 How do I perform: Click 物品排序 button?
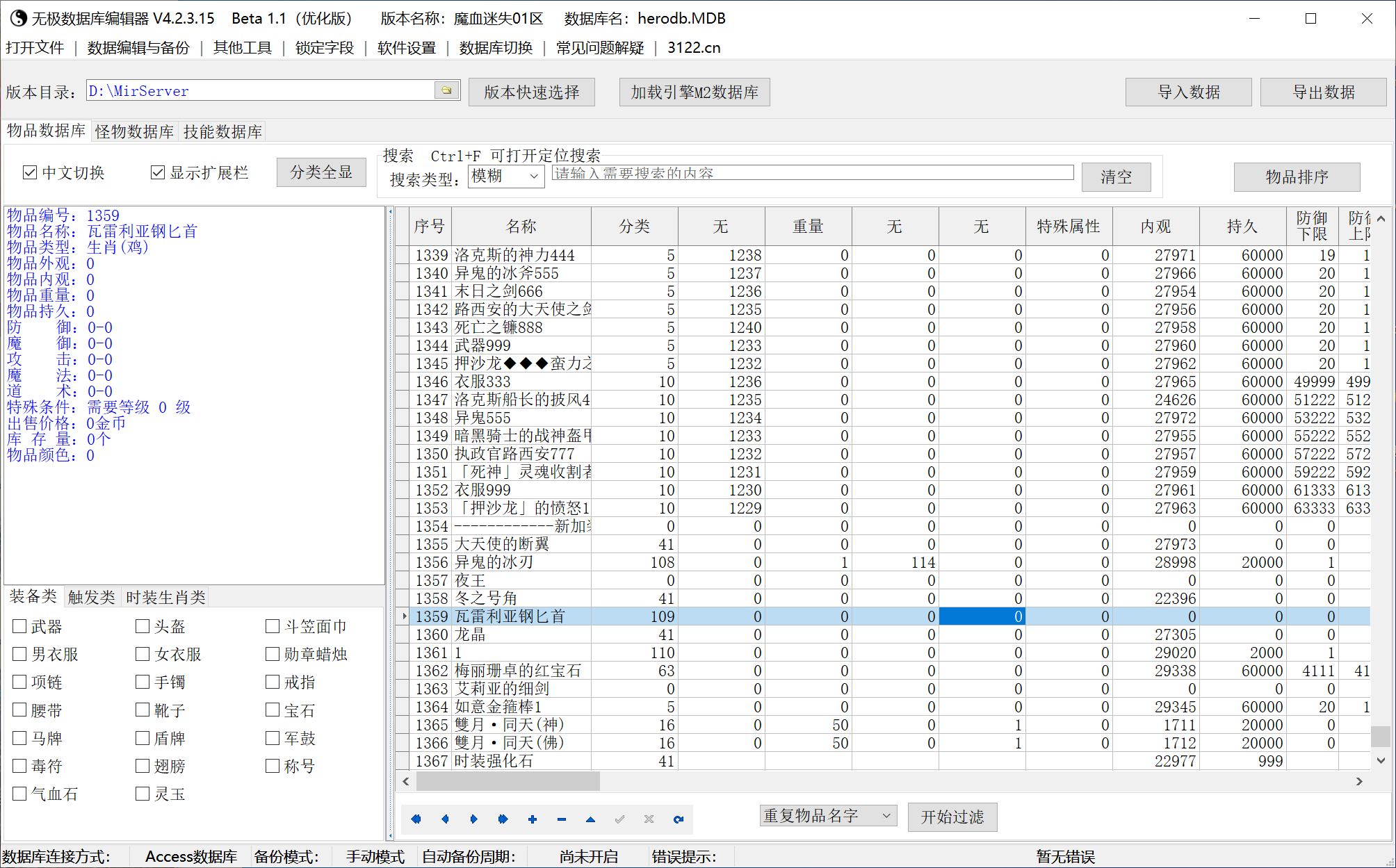coord(1297,177)
